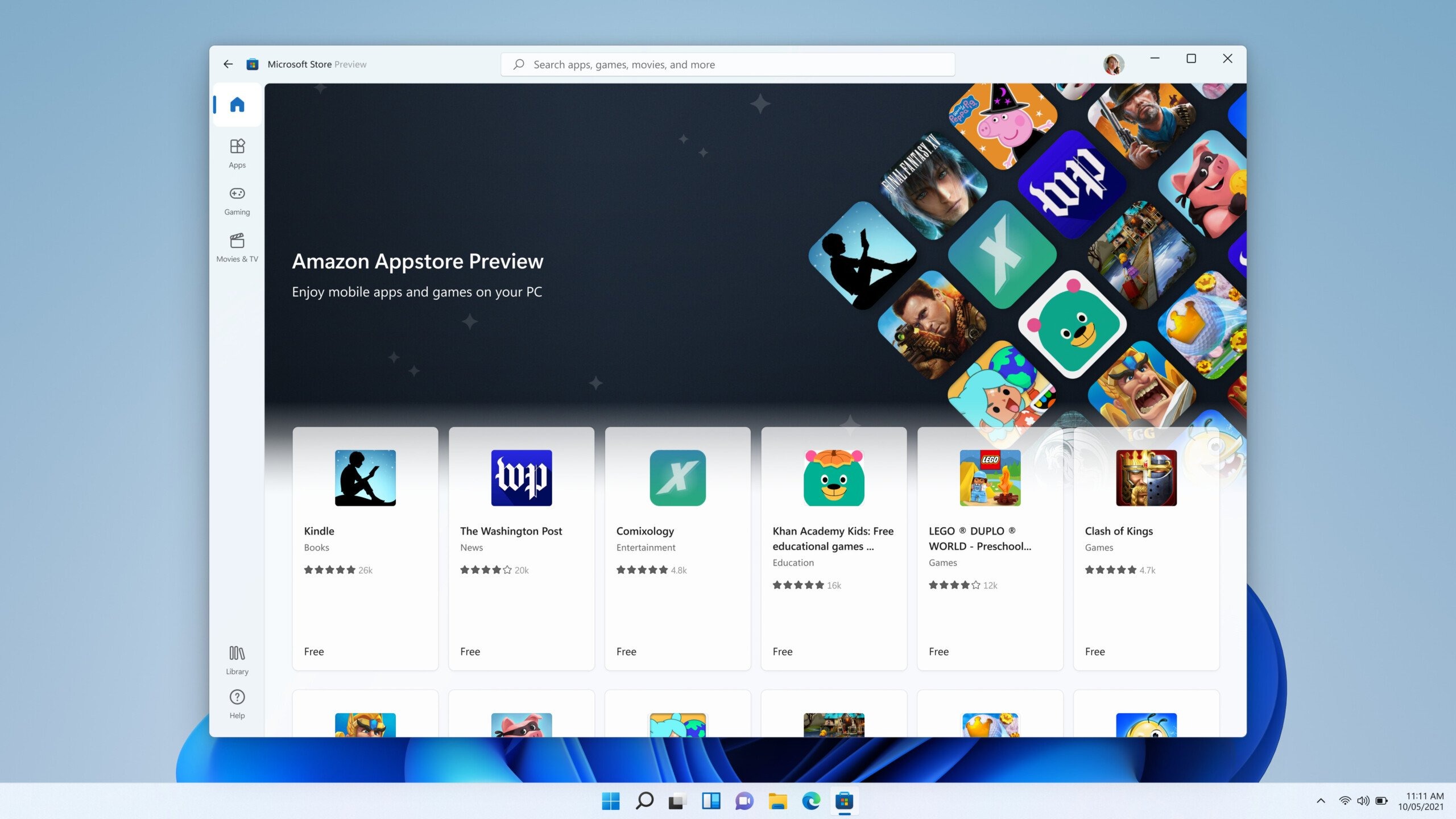Click the Windows Search taskbar icon
This screenshot has width=1456, height=819.
click(645, 801)
